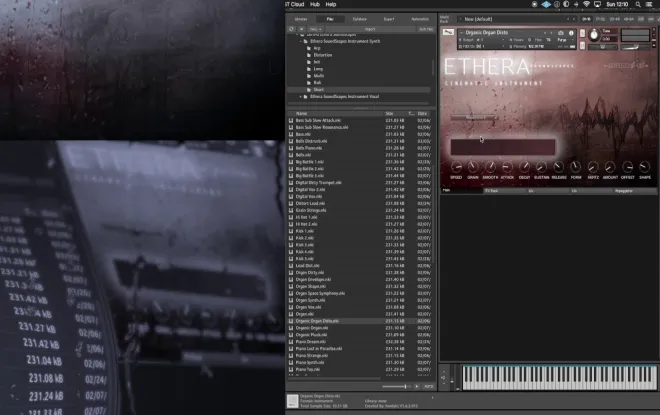
Task: Select Digital Dirty Trumpet.nki file
Action: coord(319,183)
